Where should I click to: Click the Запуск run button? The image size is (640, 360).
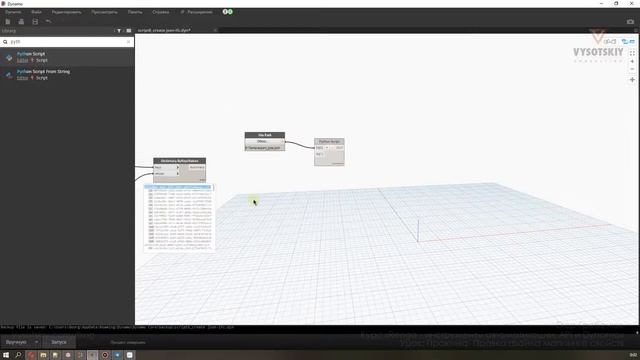(x=58, y=342)
